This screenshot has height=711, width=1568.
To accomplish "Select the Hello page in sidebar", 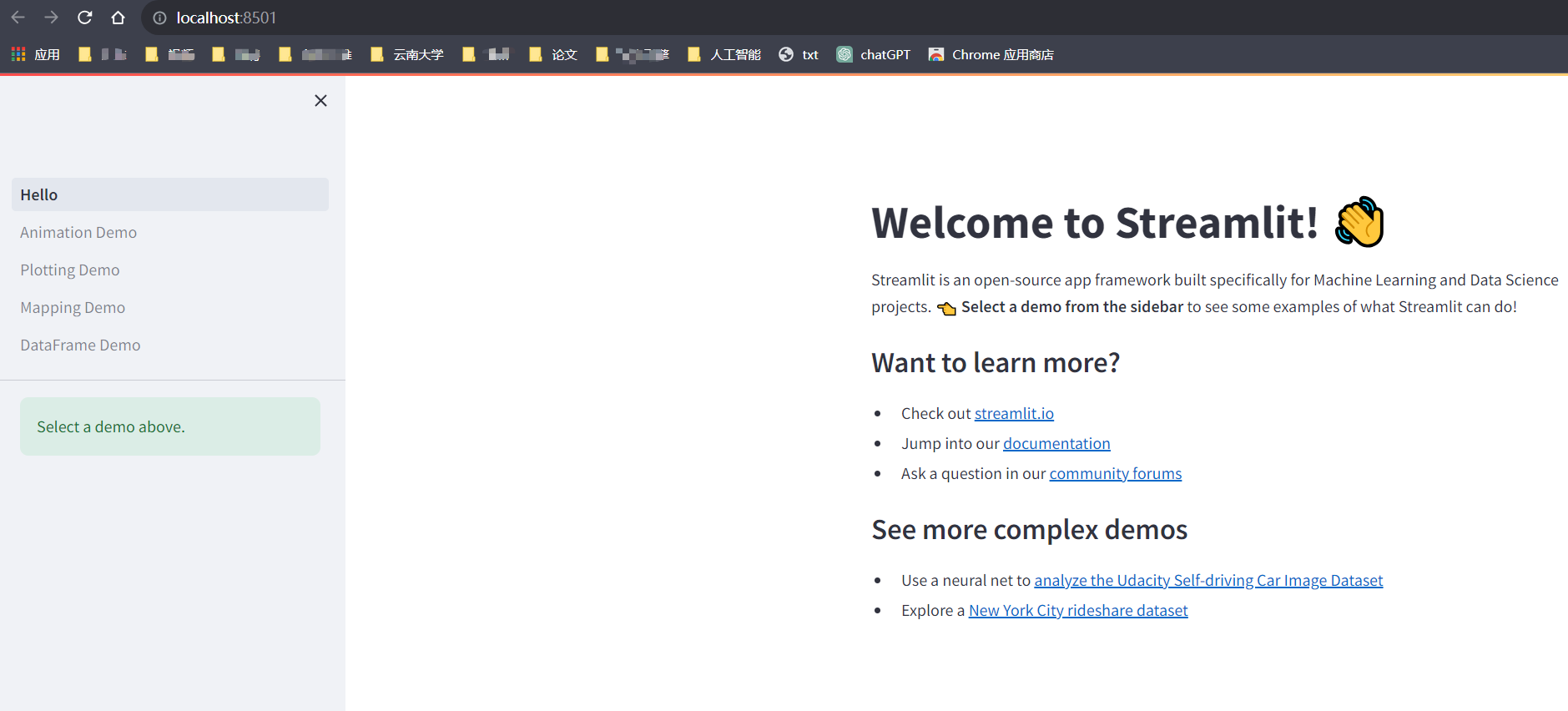I will (x=170, y=194).
